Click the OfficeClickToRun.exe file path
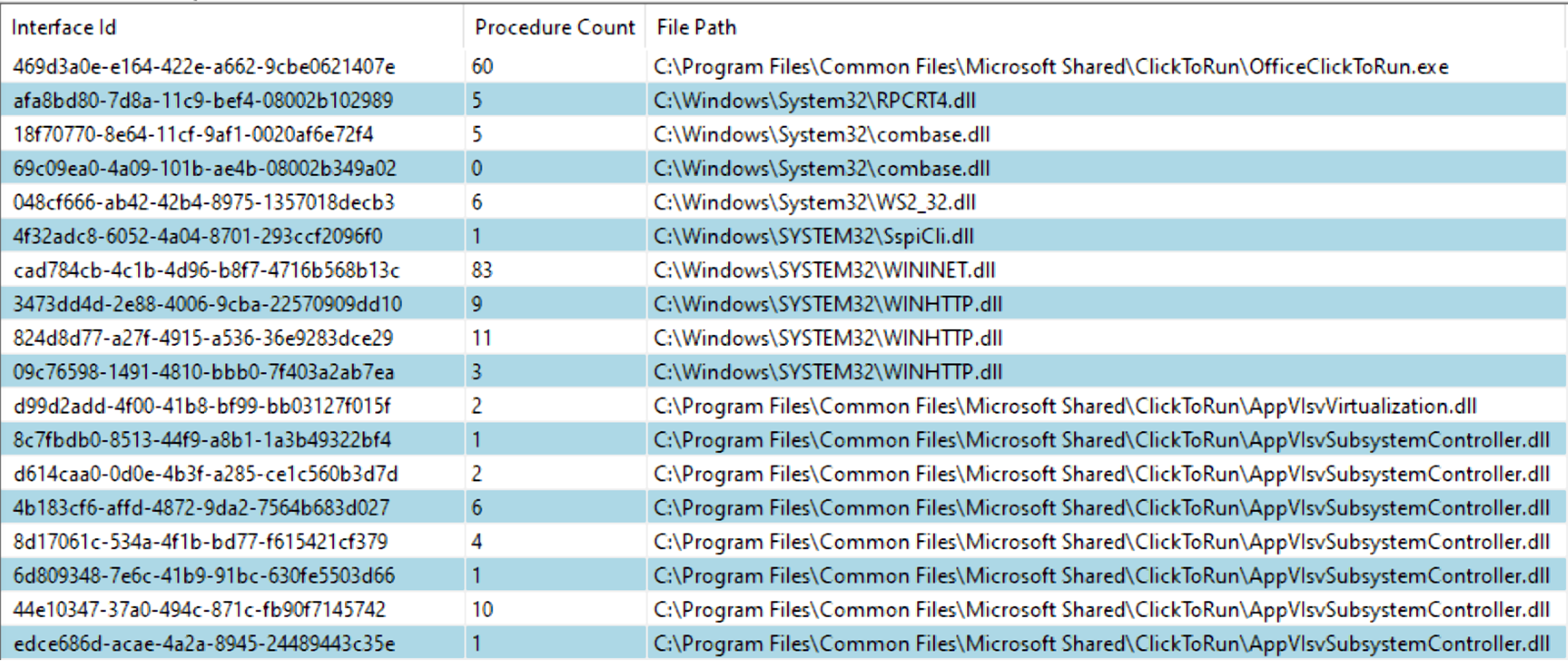Screen dimensions: 1568x663 1051,67
